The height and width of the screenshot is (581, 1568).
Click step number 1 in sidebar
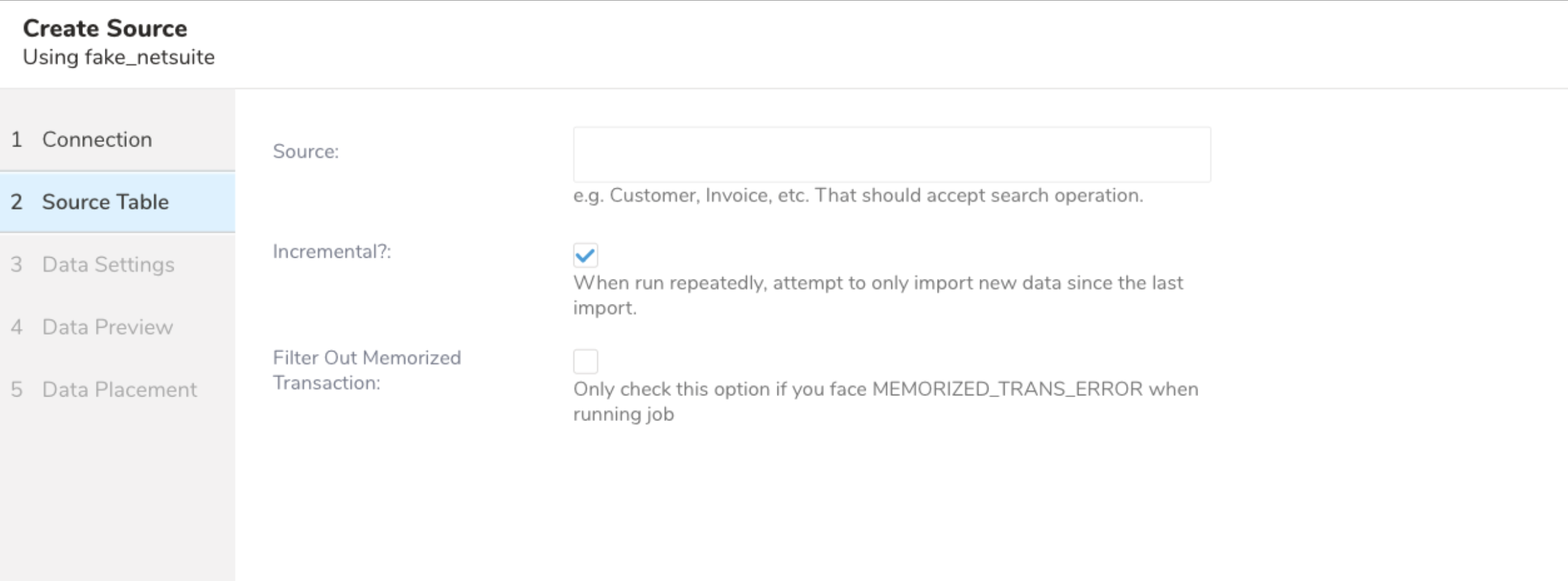click(x=17, y=139)
